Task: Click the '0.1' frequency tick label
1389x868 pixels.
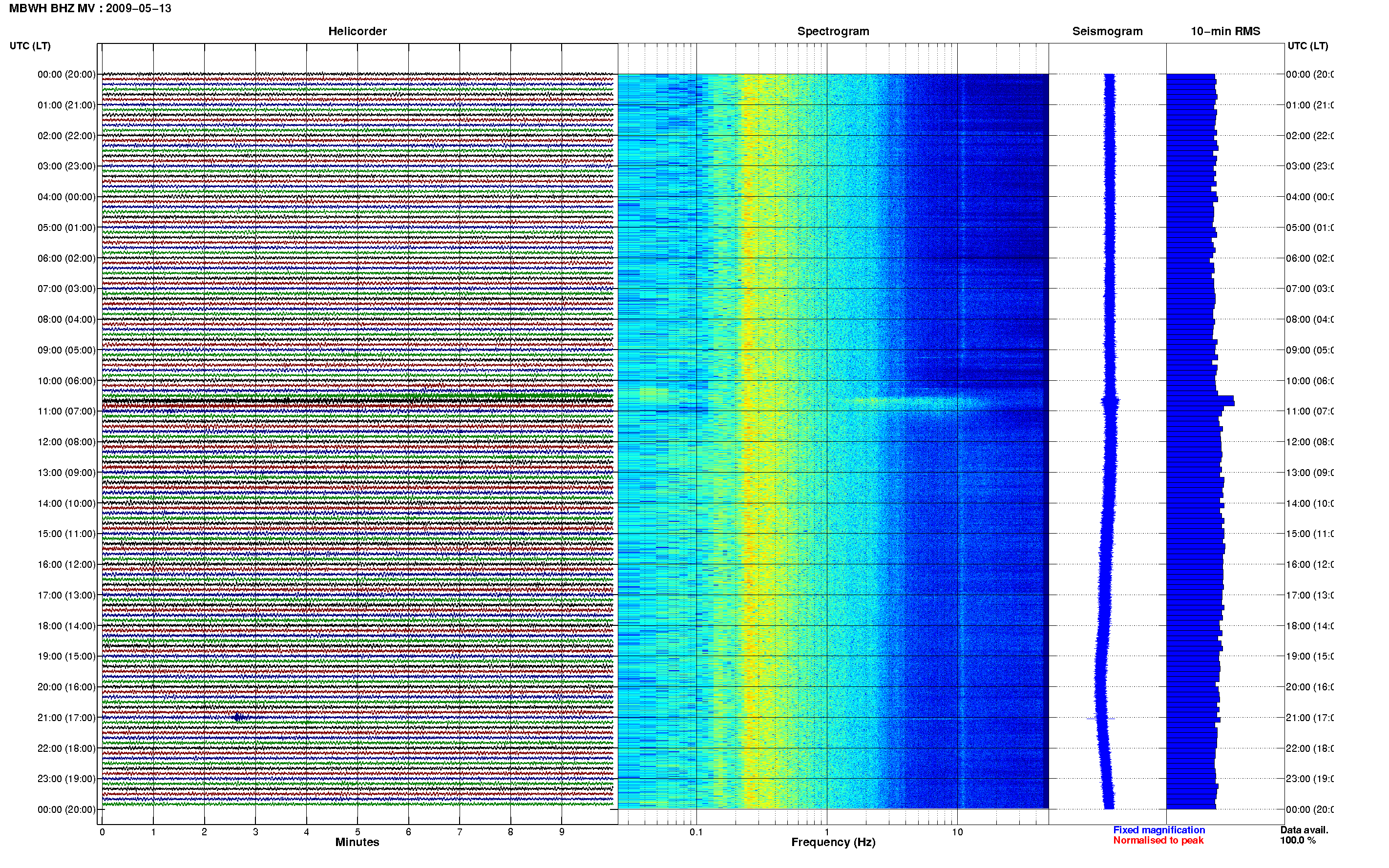Action: pyautogui.click(x=696, y=832)
